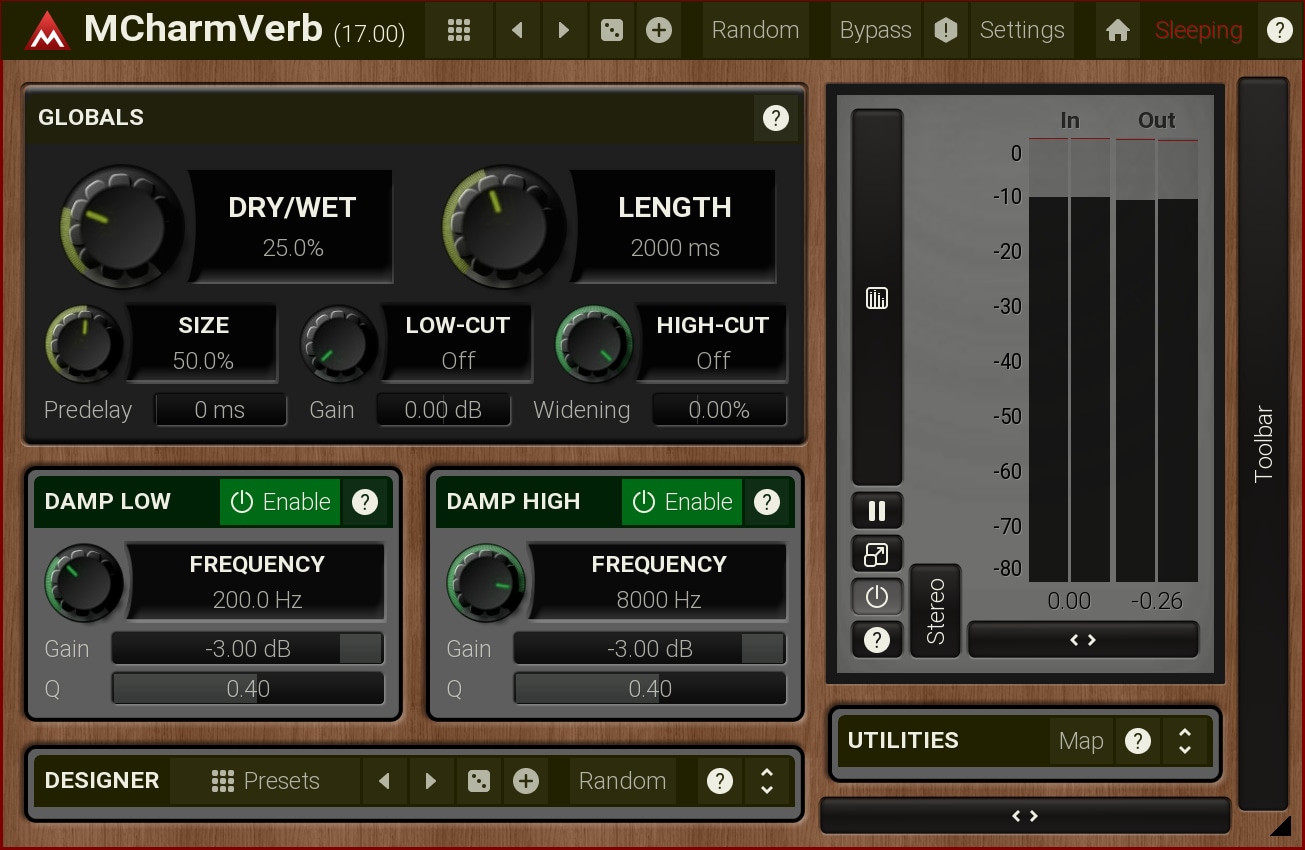Open the Settings menu

(1021, 30)
